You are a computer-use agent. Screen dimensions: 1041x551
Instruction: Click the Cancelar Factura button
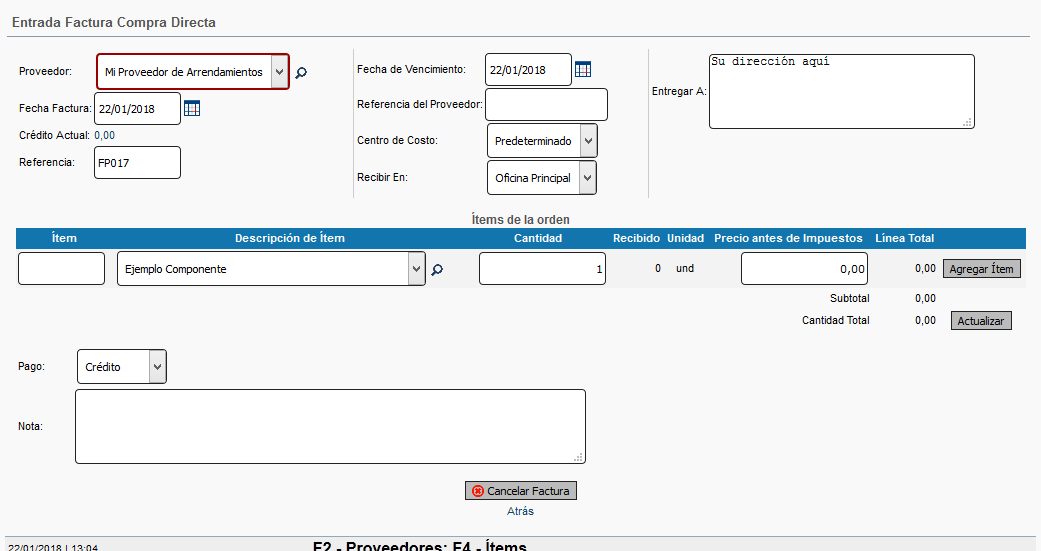pos(521,491)
